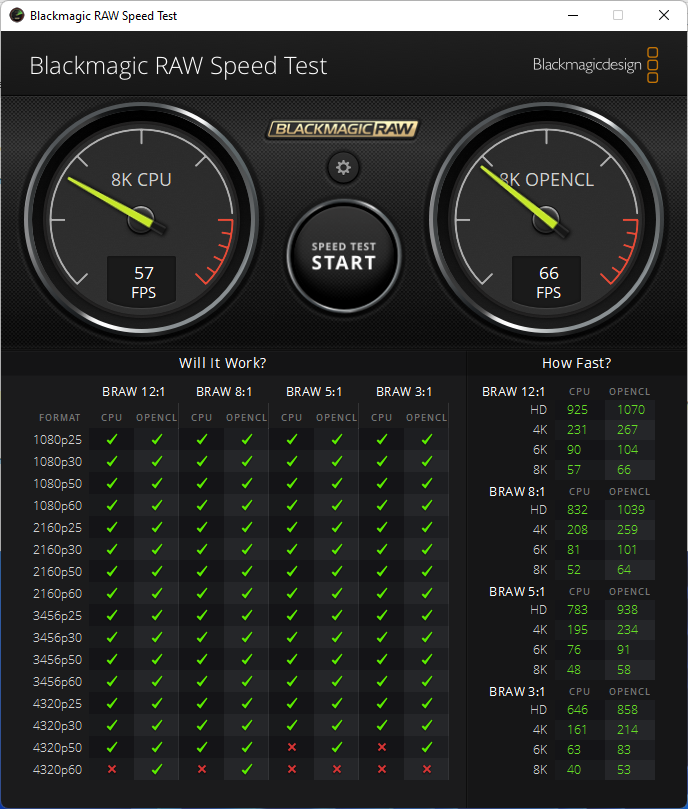Click green check for 3456p30 BRAW 5:1 OPENCL
Viewport: 688px width, 809px height.
[x=337, y=637]
